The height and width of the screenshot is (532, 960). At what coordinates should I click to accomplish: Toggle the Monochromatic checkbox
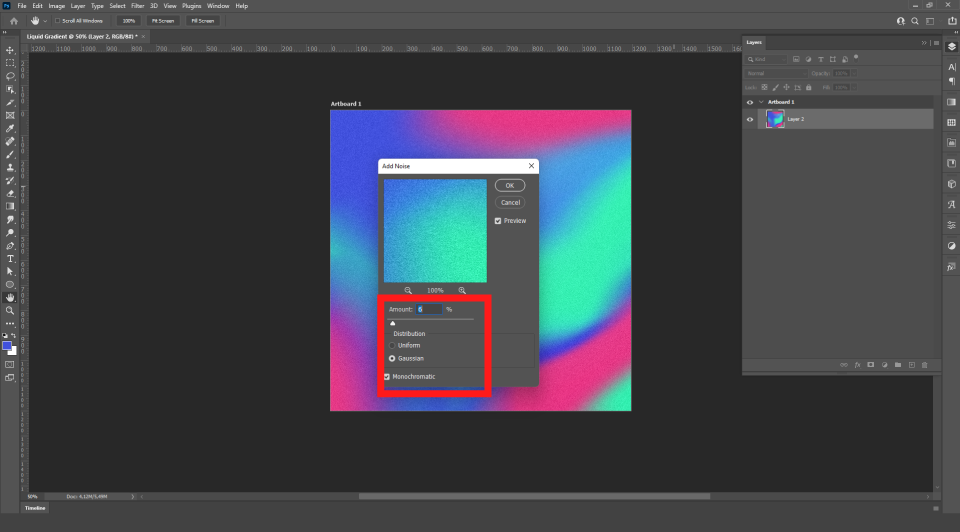click(x=387, y=377)
